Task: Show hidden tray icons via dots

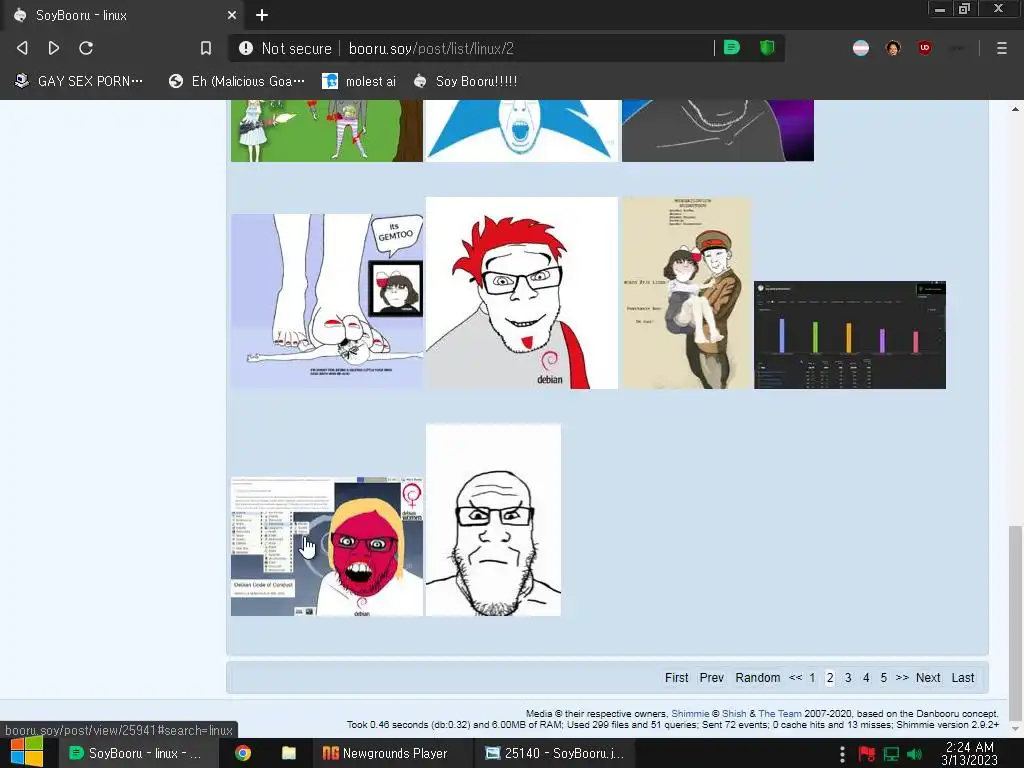Action: 842,754
